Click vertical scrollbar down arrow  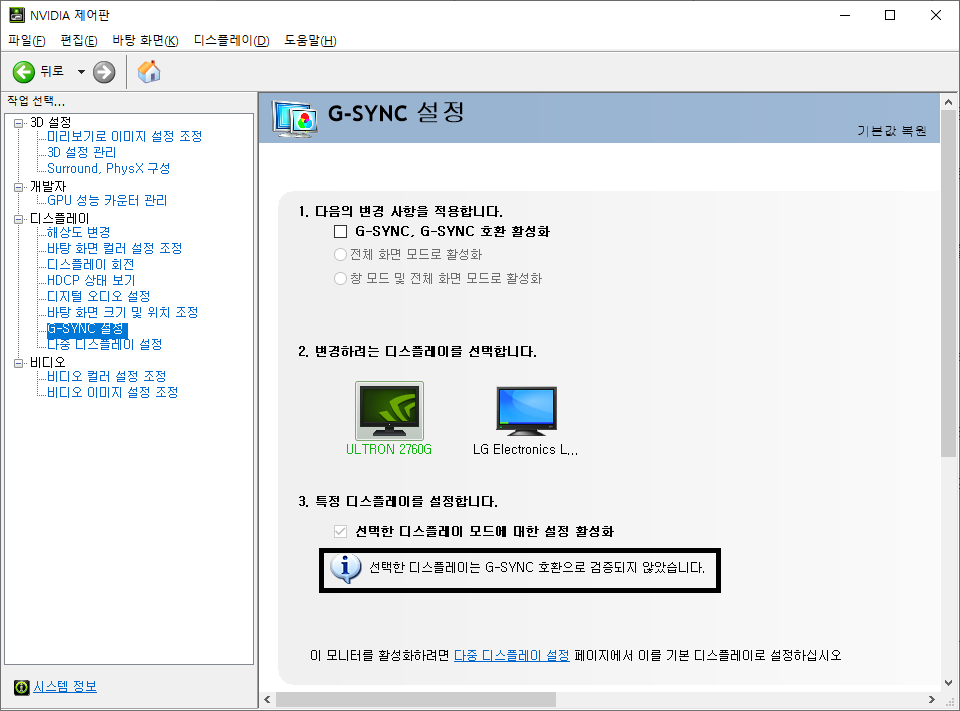click(x=948, y=683)
